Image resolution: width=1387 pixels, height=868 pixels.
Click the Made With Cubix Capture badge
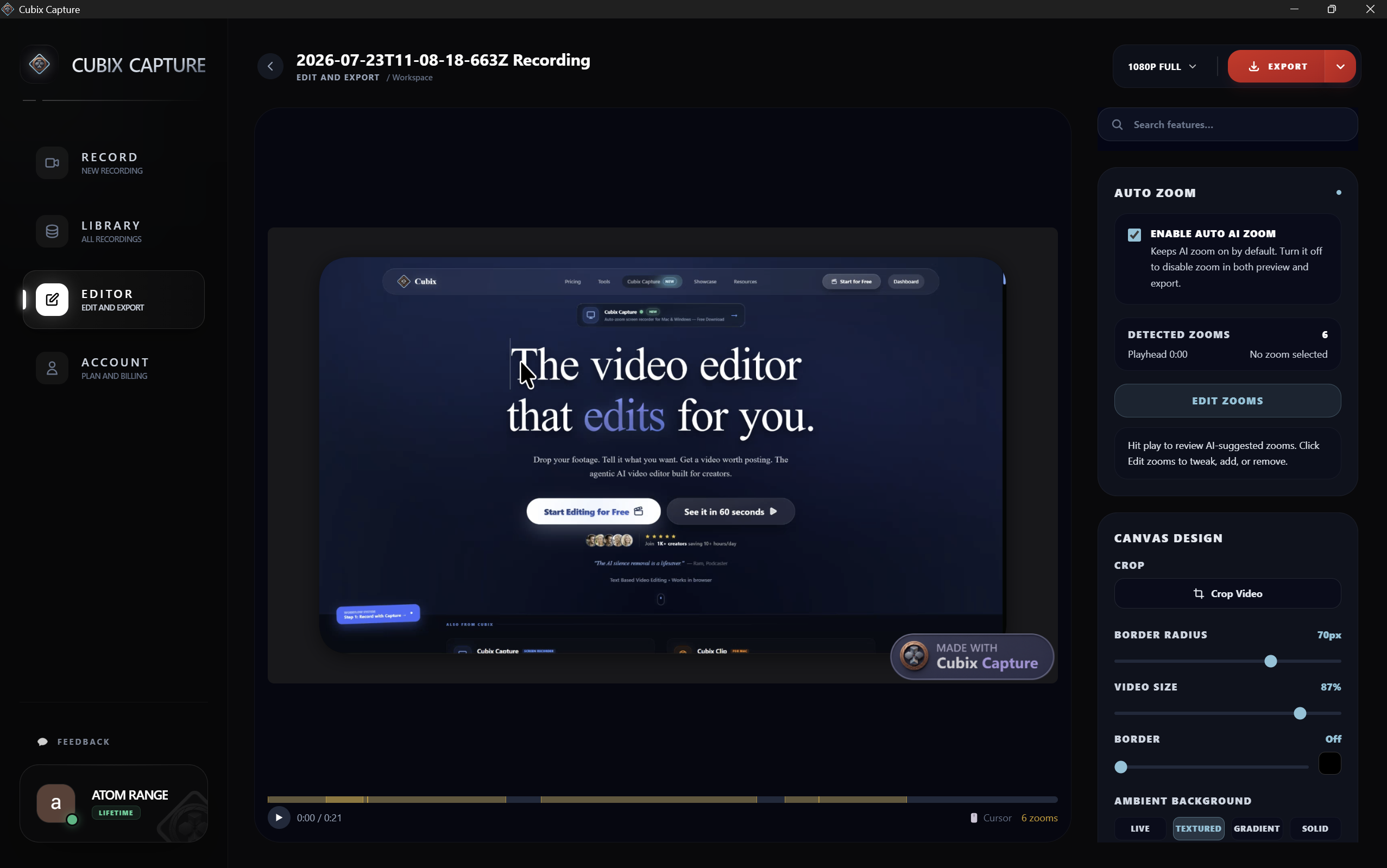coord(972,656)
